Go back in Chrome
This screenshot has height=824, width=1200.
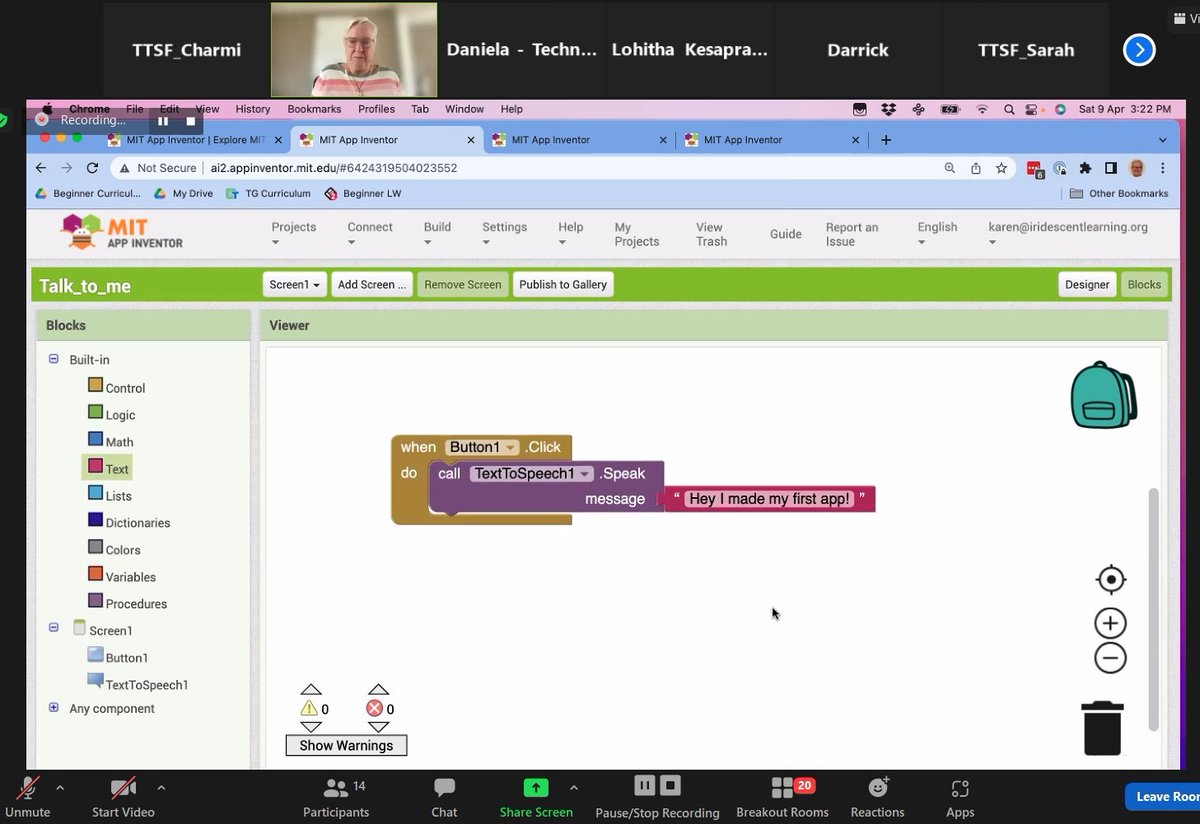(x=40, y=168)
